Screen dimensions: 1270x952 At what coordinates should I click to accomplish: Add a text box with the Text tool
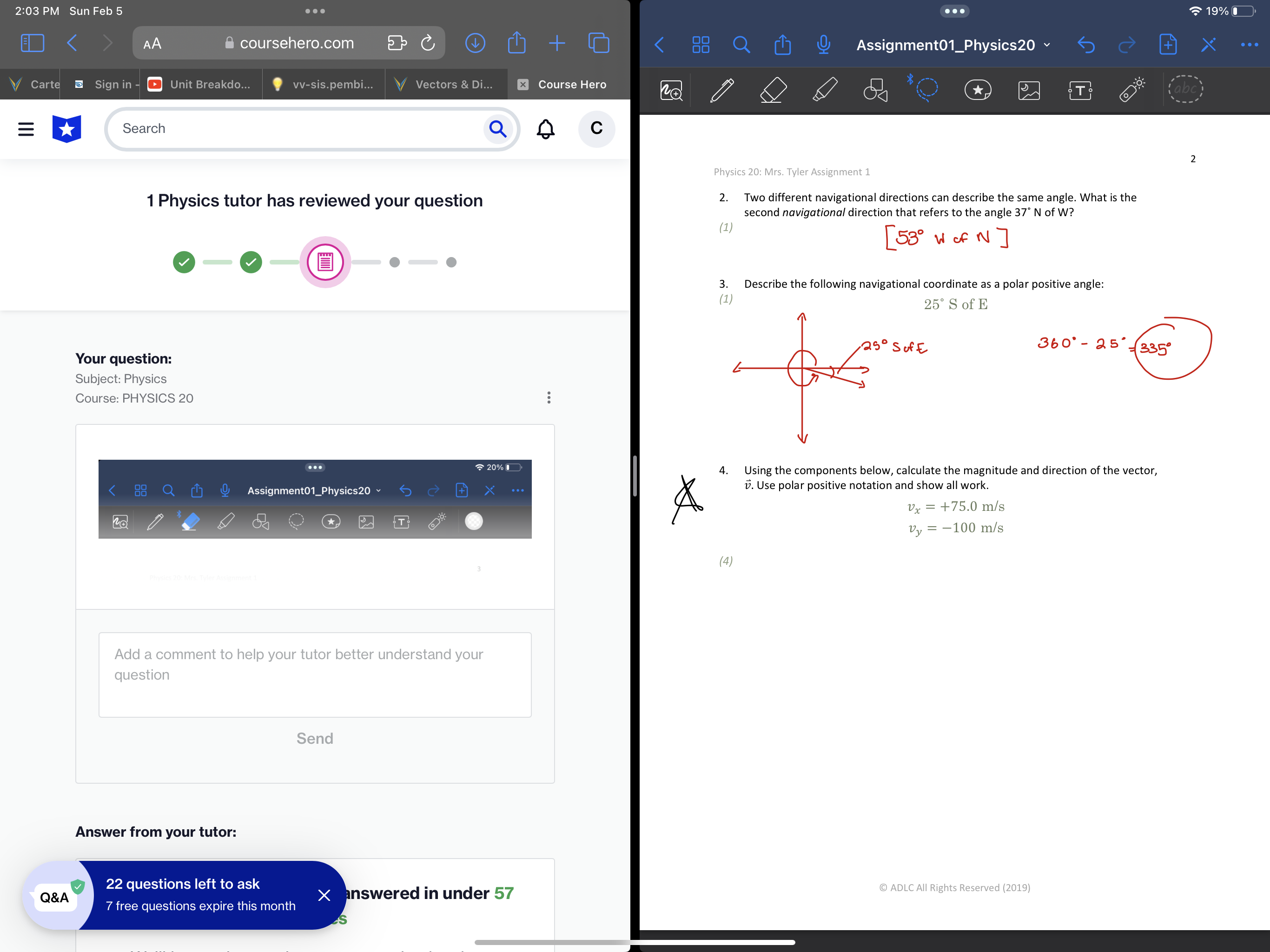pyautogui.click(x=1079, y=90)
